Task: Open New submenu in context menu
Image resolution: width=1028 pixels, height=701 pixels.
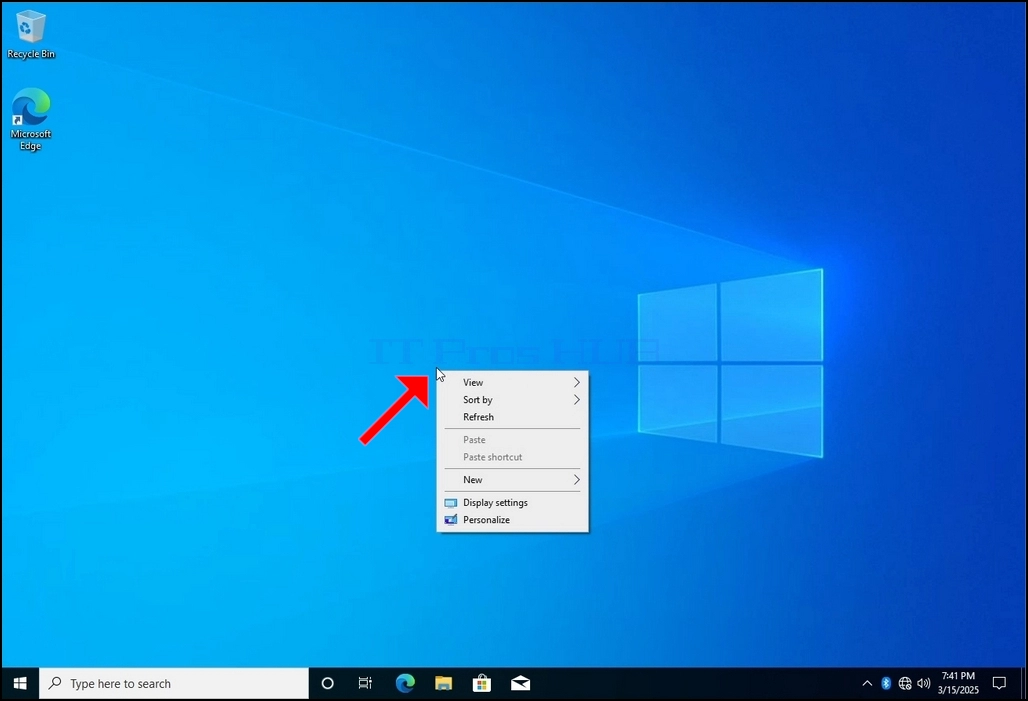Action: coord(512,480)
